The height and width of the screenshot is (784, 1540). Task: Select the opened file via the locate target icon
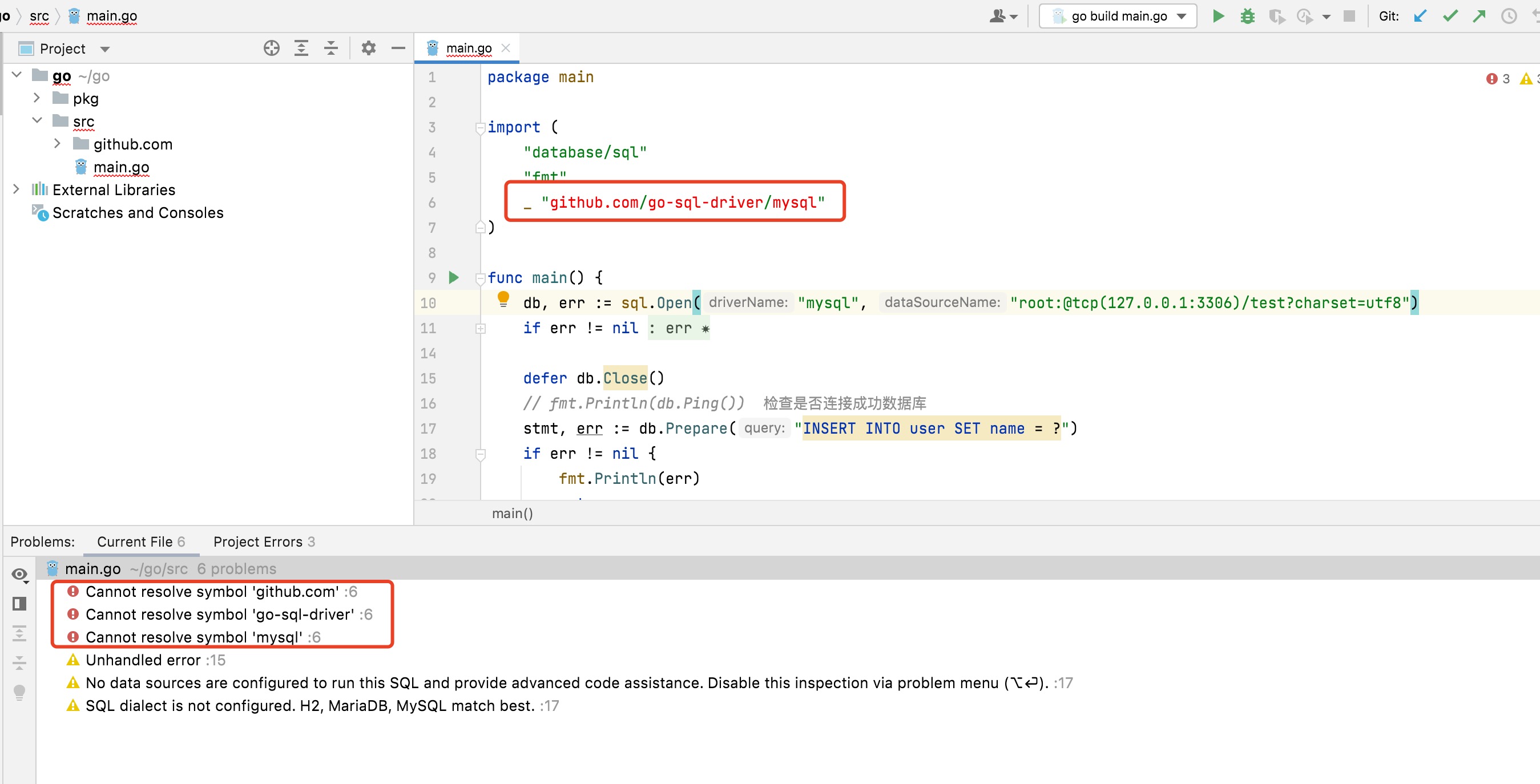coord(272,49)
